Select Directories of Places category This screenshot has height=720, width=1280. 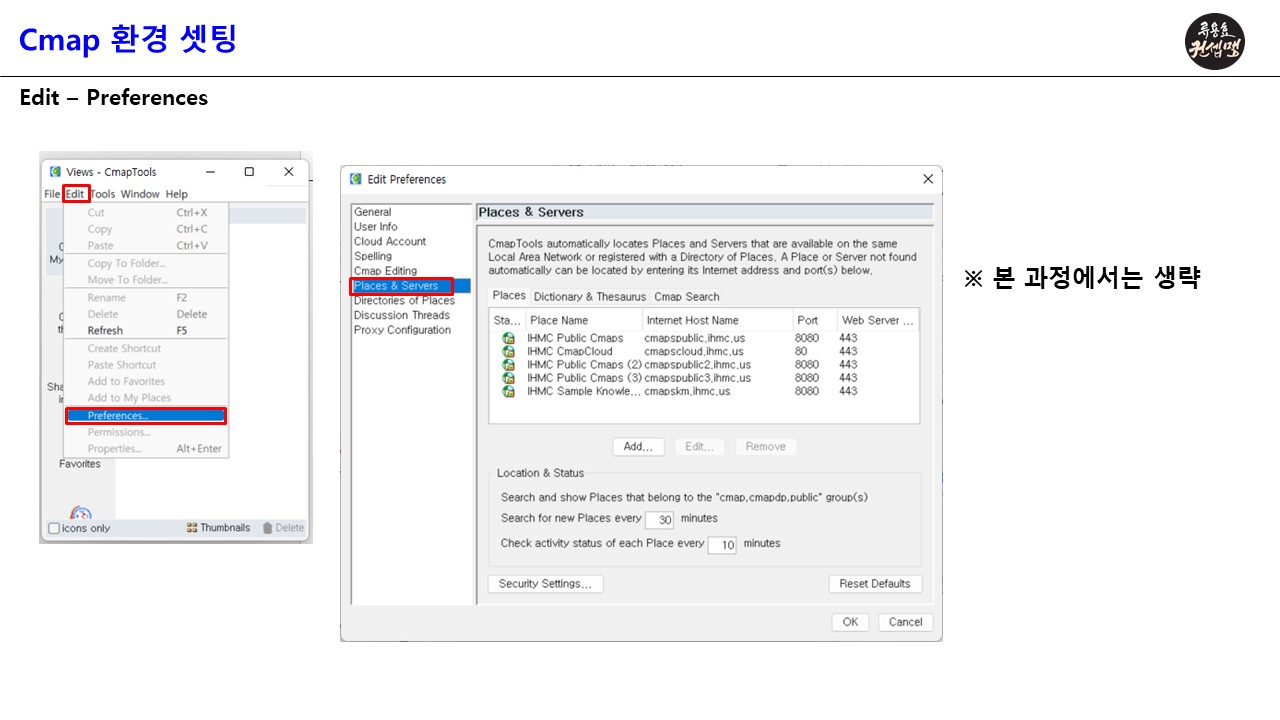coord(404,301)
